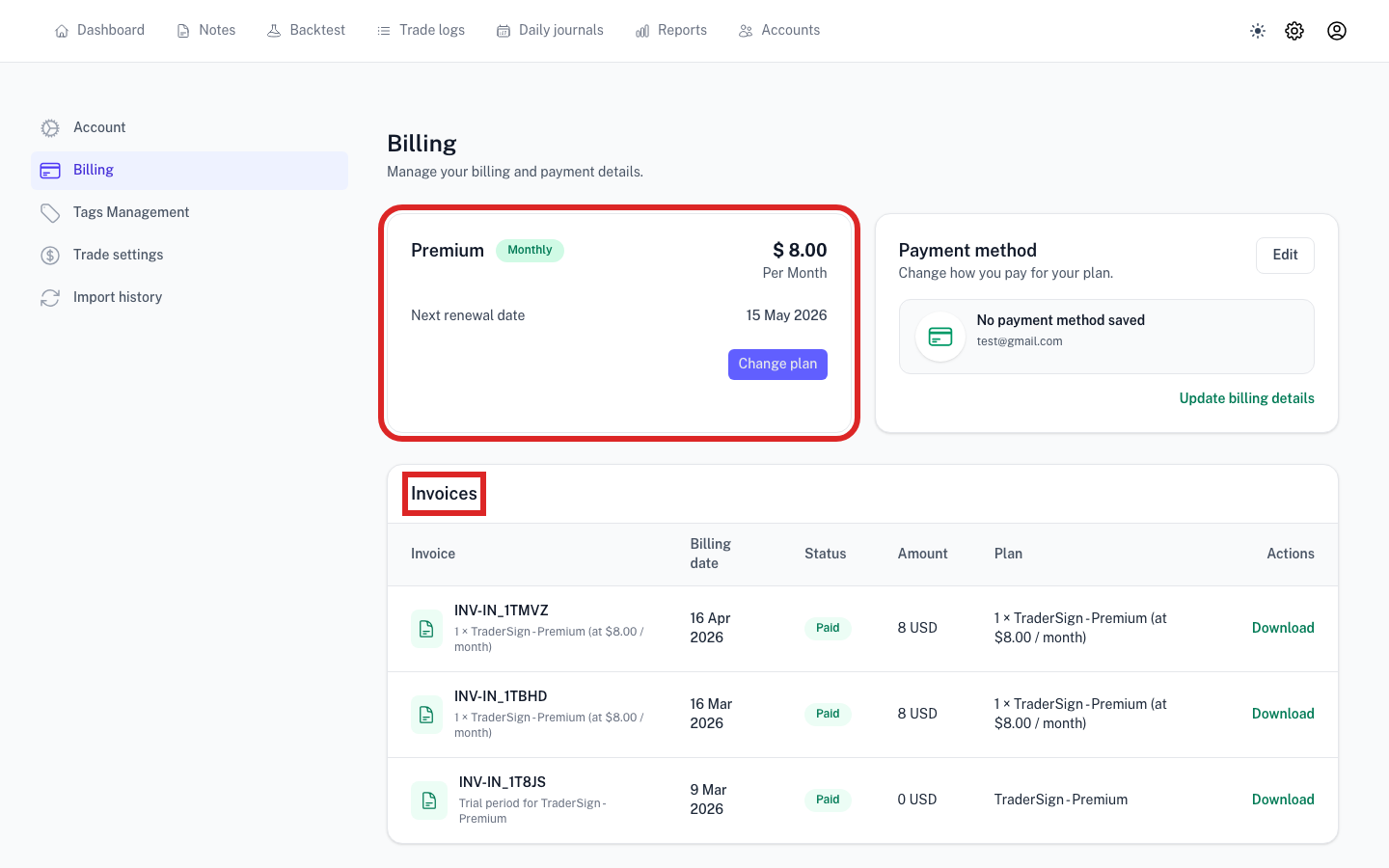Toggle the light/dark theme sun icon
The height and width of the screenshot is (868, 1389).
(x=1258, y=30)
